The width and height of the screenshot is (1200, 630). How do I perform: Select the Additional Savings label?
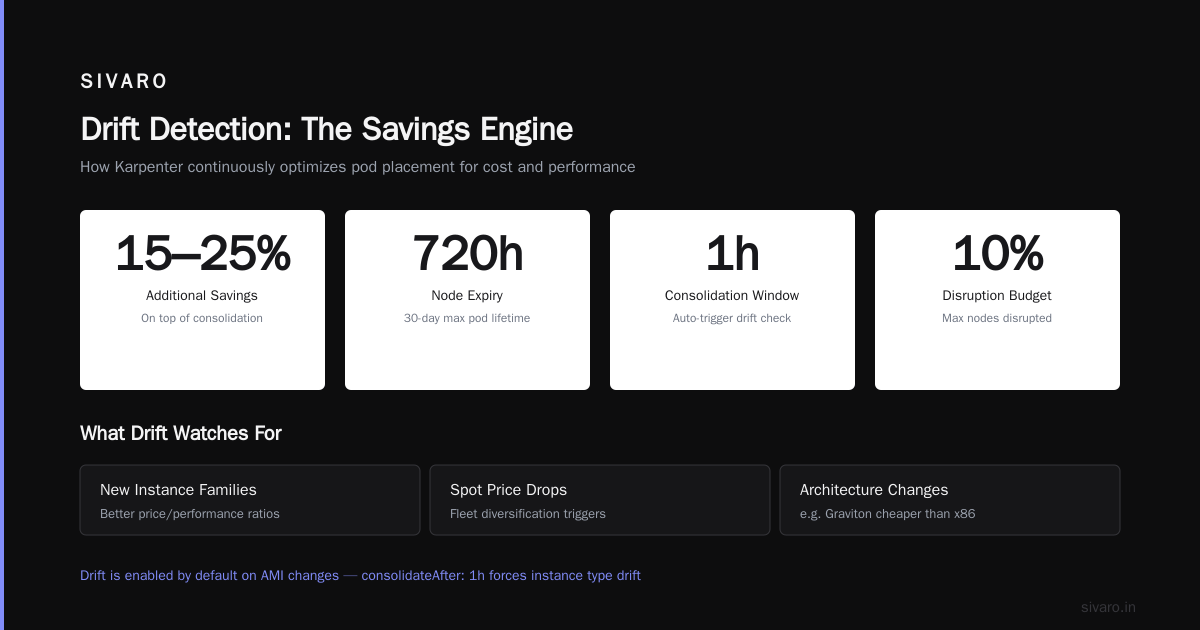point(202,295)
